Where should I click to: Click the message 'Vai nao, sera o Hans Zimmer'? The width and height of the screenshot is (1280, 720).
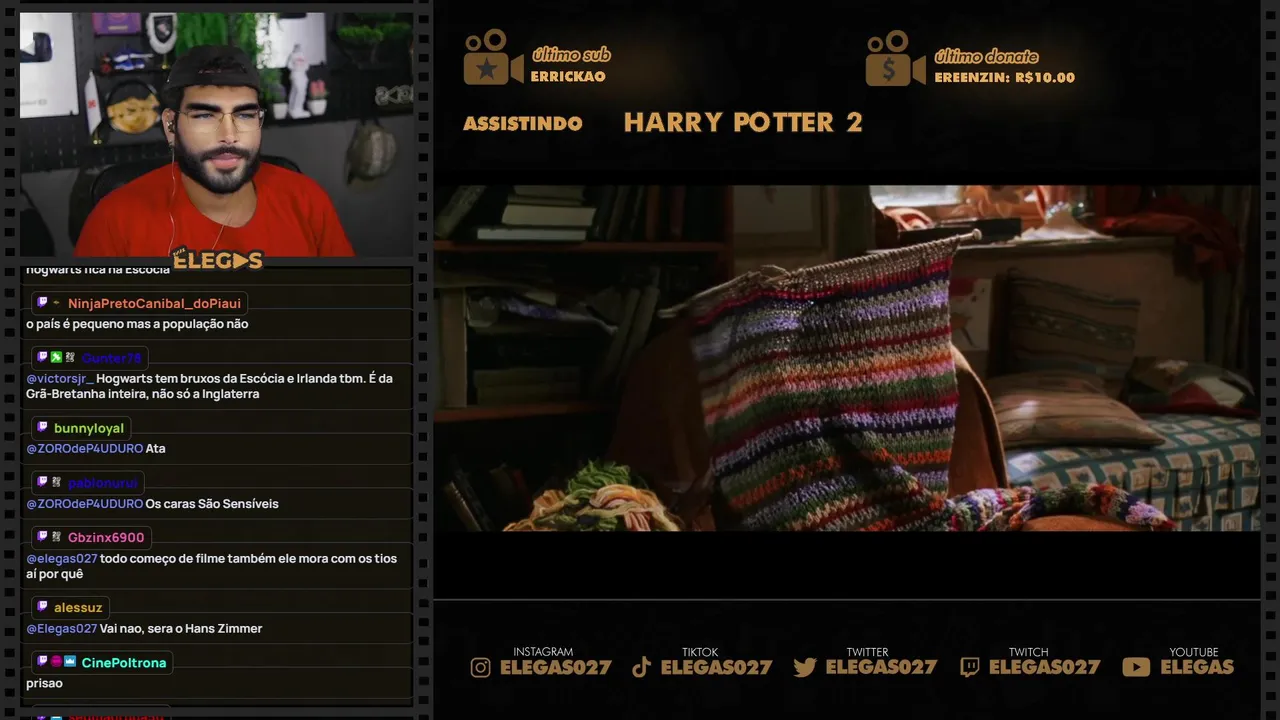tap(181, 629)
